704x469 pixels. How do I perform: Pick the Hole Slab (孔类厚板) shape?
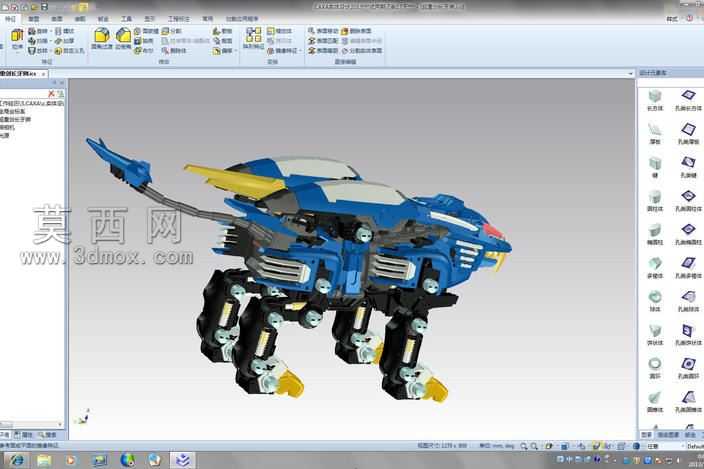688,133
